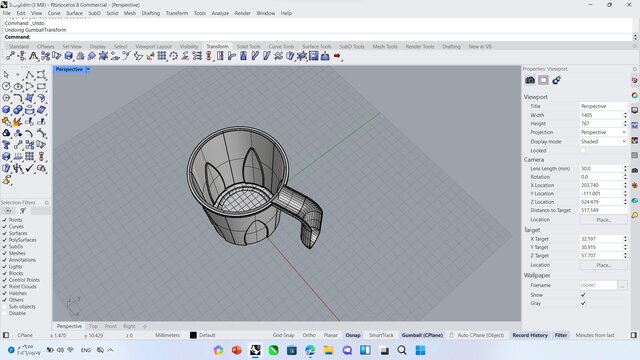Toggle Grid Snap in the status bar
The image size is (640, 360).
283,335
